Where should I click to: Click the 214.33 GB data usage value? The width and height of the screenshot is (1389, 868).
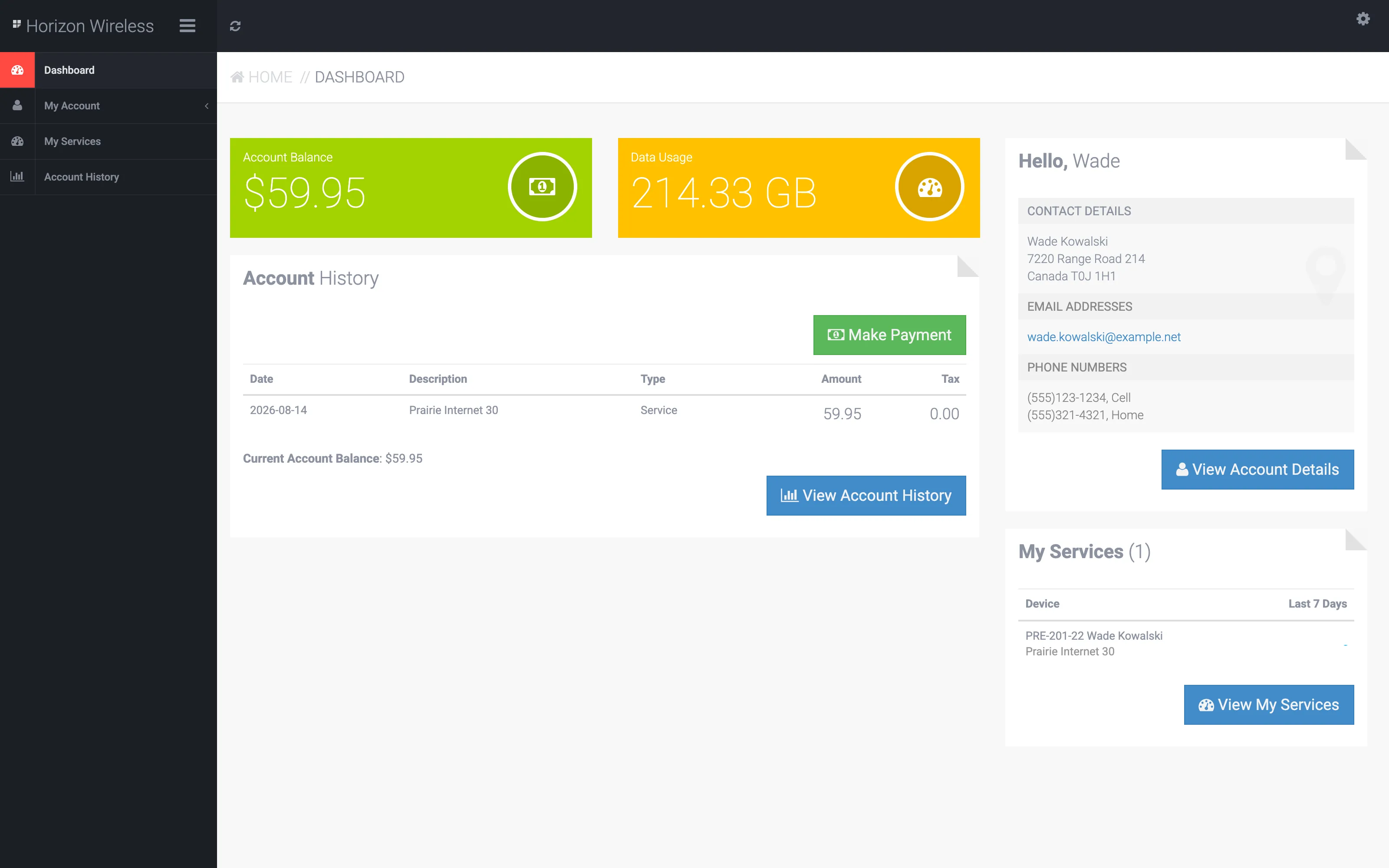coord(723,193)
